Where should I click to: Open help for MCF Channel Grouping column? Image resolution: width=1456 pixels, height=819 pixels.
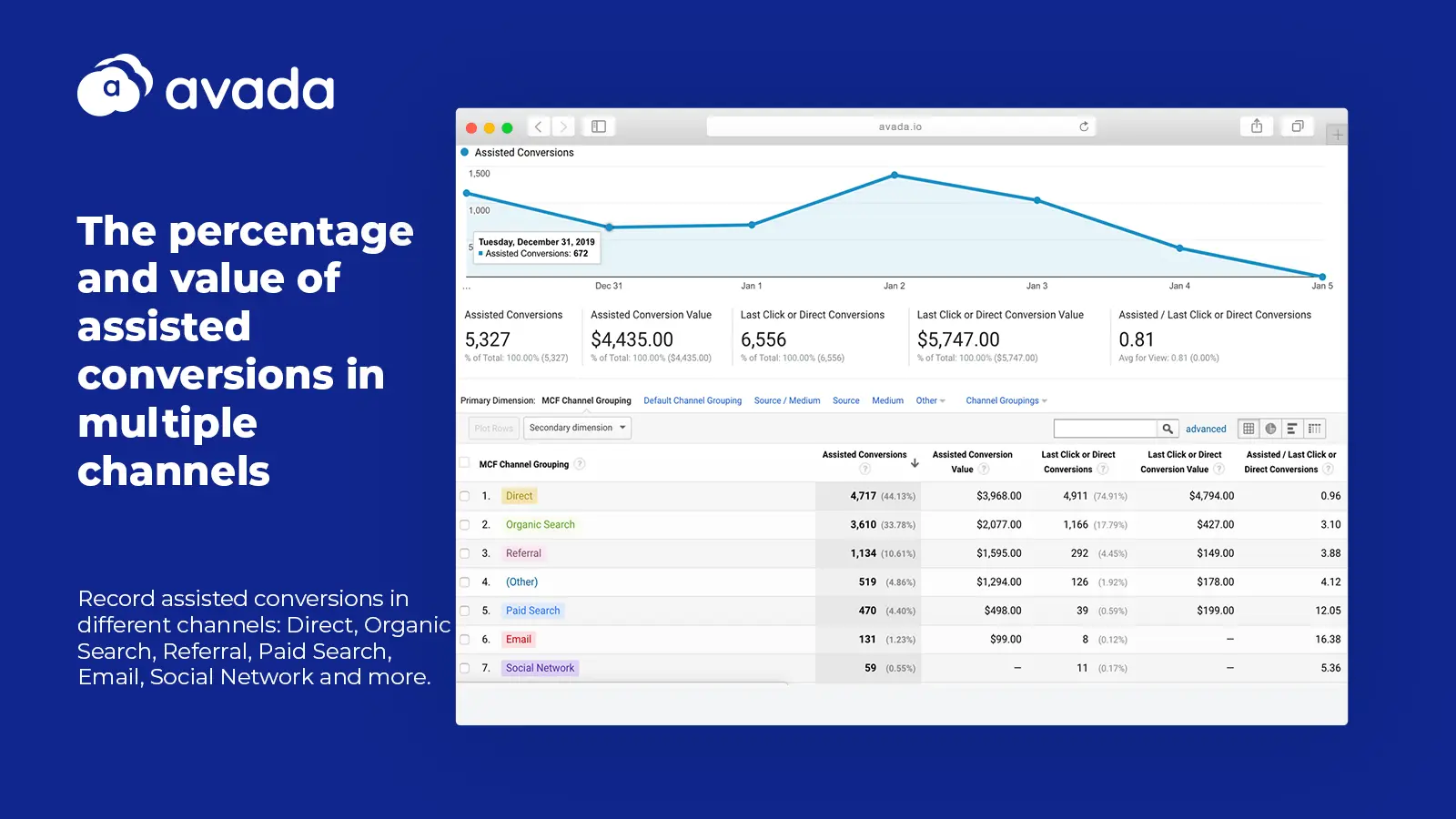coord(580,464)
